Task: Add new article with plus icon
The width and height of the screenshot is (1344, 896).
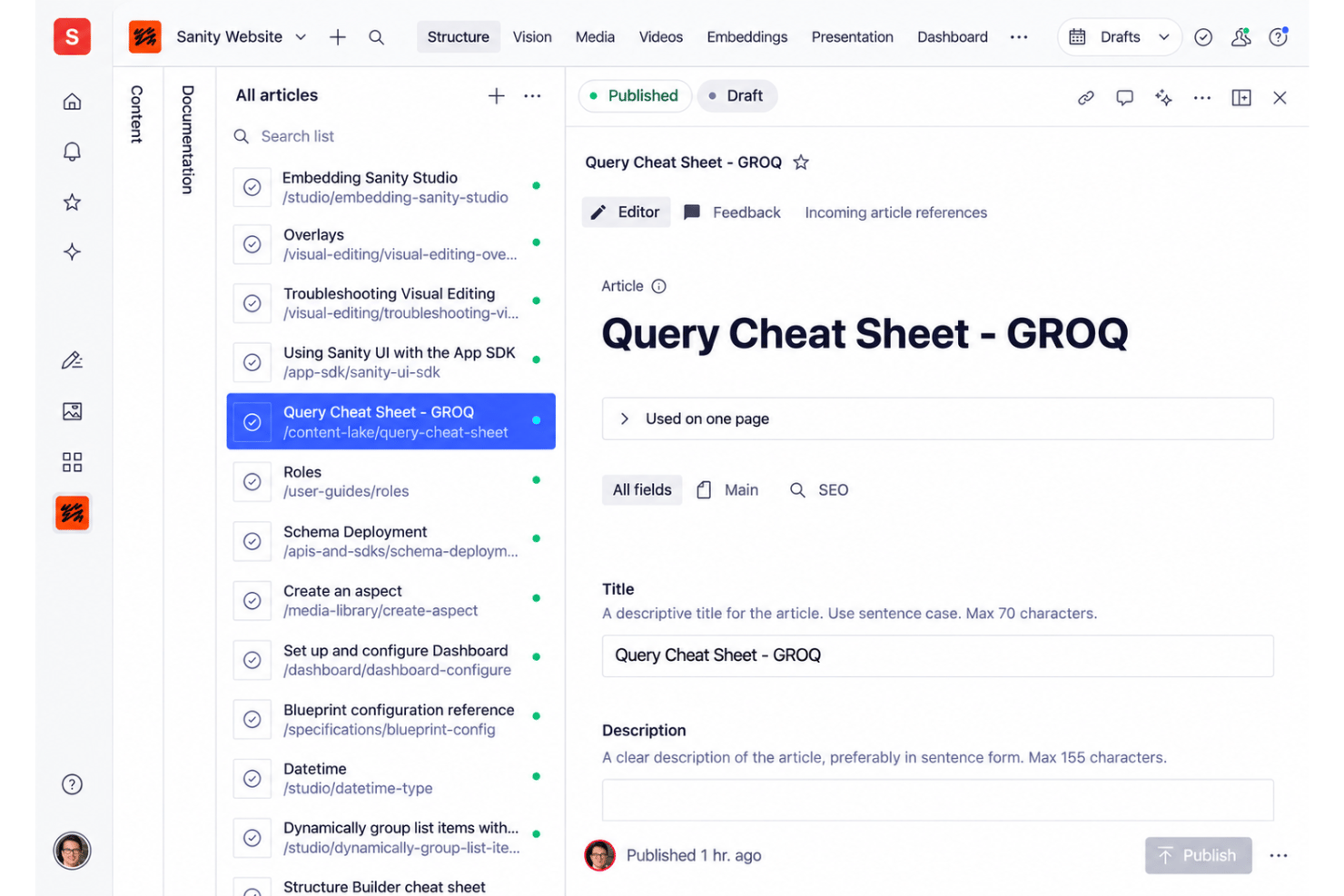Action: (x=496, y=95)
